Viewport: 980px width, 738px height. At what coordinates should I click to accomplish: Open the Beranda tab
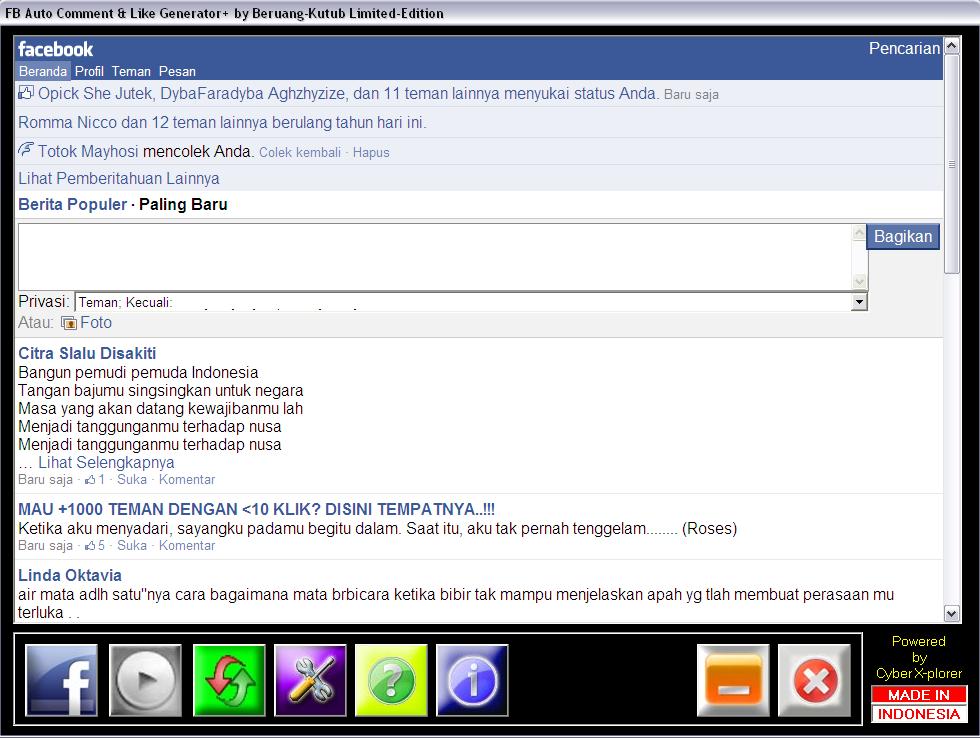click(42, 71)
